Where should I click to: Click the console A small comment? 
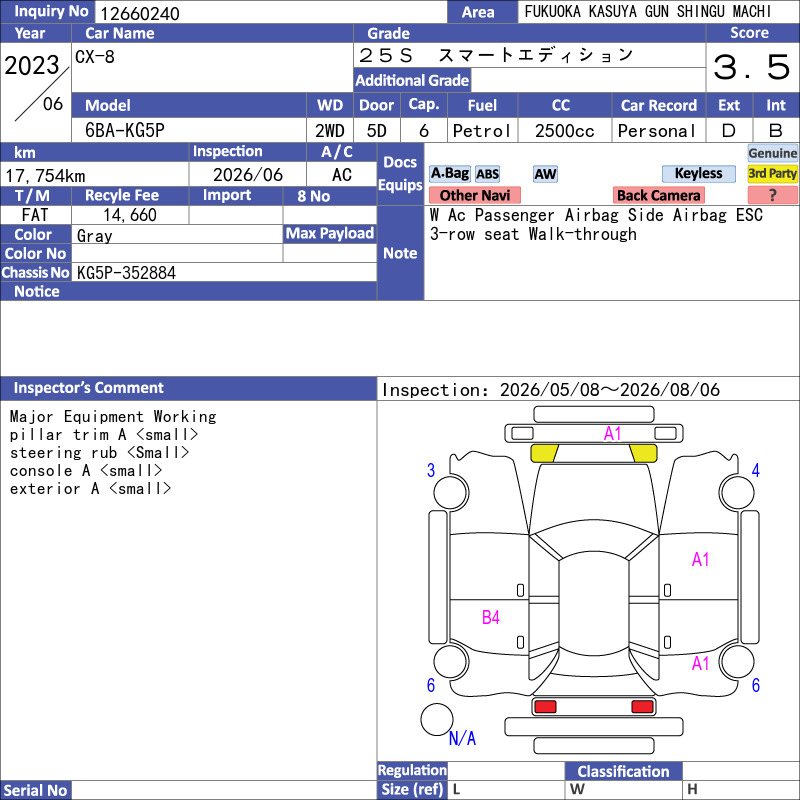click(x=86, y=470)
